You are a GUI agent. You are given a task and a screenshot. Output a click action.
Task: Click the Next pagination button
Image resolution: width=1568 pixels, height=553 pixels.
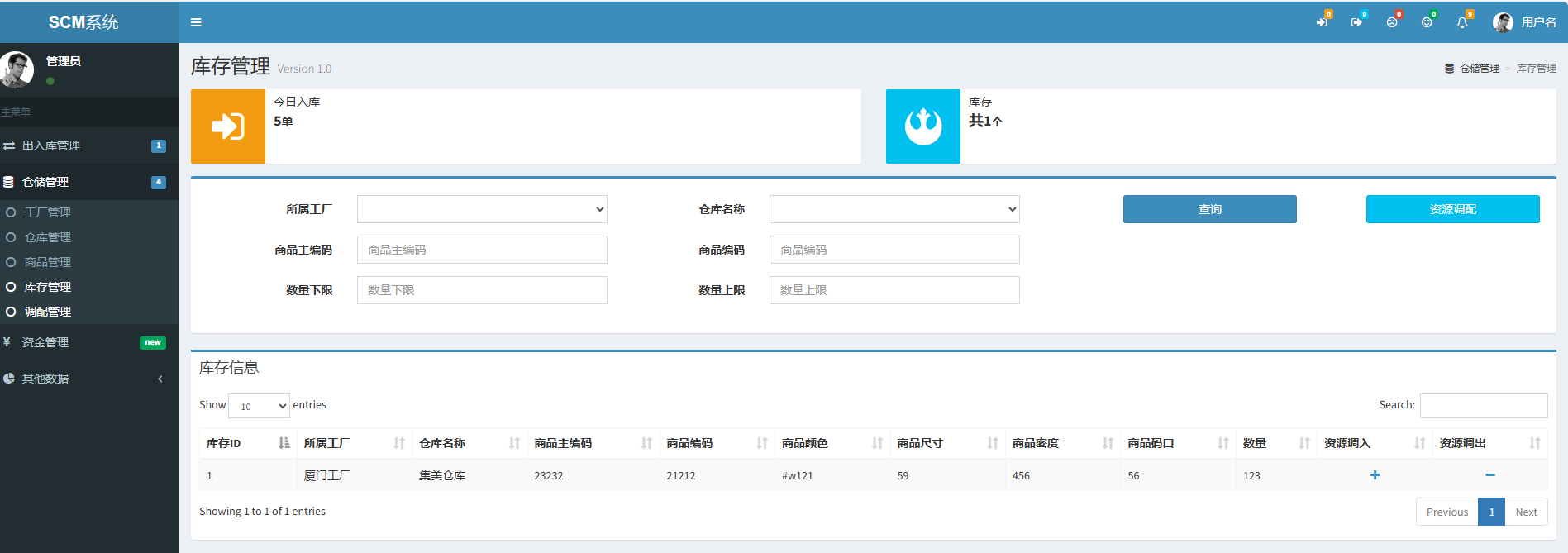pyautogui.click(x=1526, y=512)
